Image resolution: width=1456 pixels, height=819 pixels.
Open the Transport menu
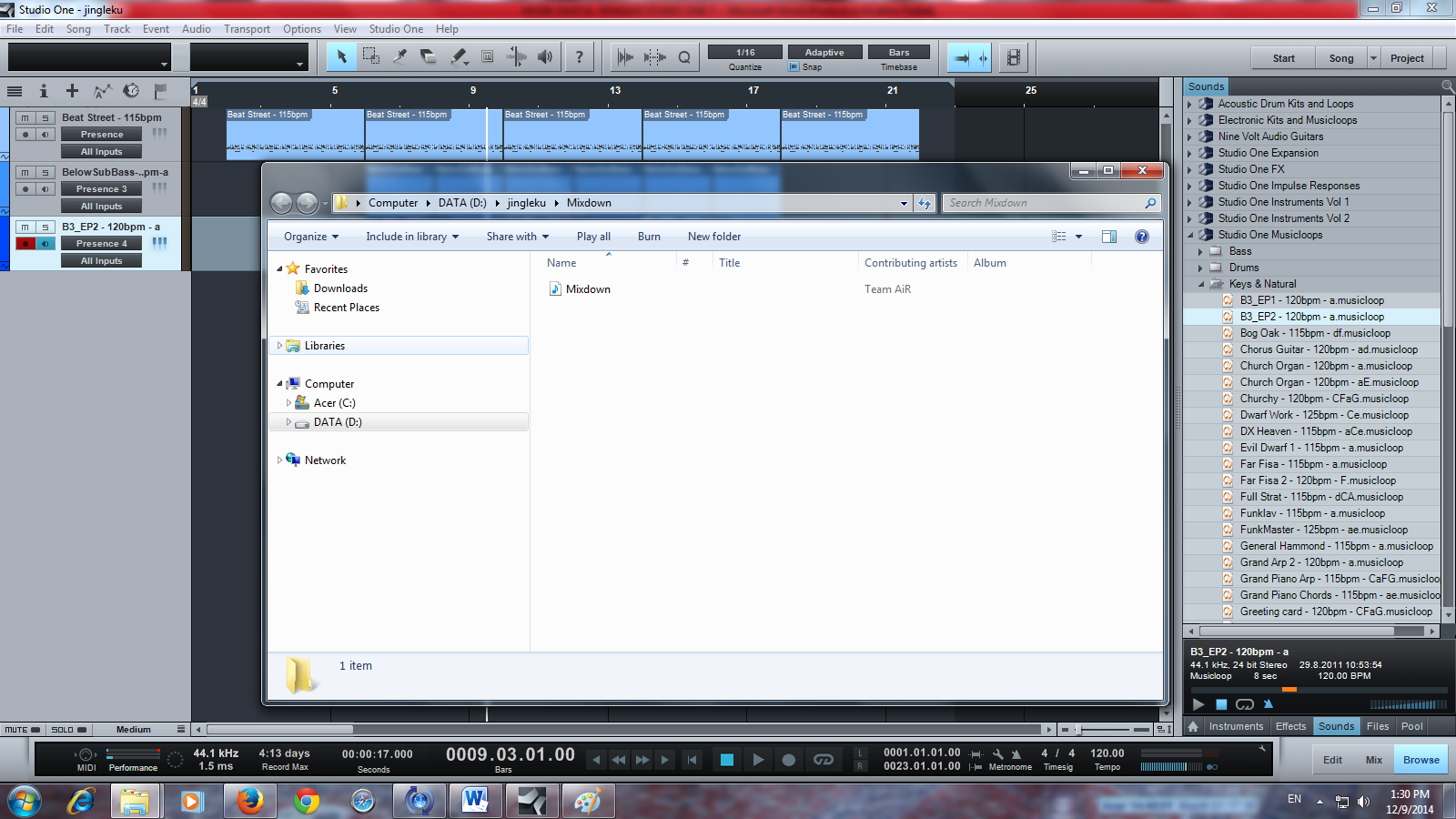pos(247,29)
